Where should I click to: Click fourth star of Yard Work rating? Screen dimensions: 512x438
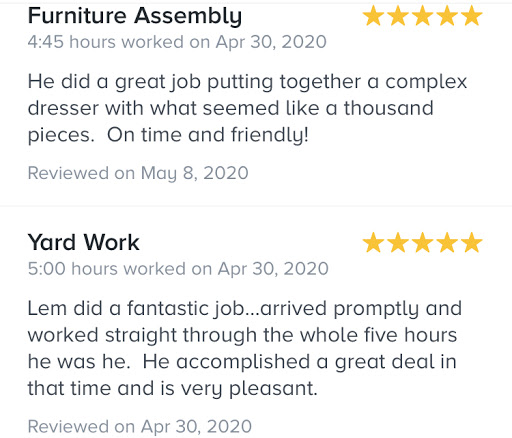click(447, 242)
